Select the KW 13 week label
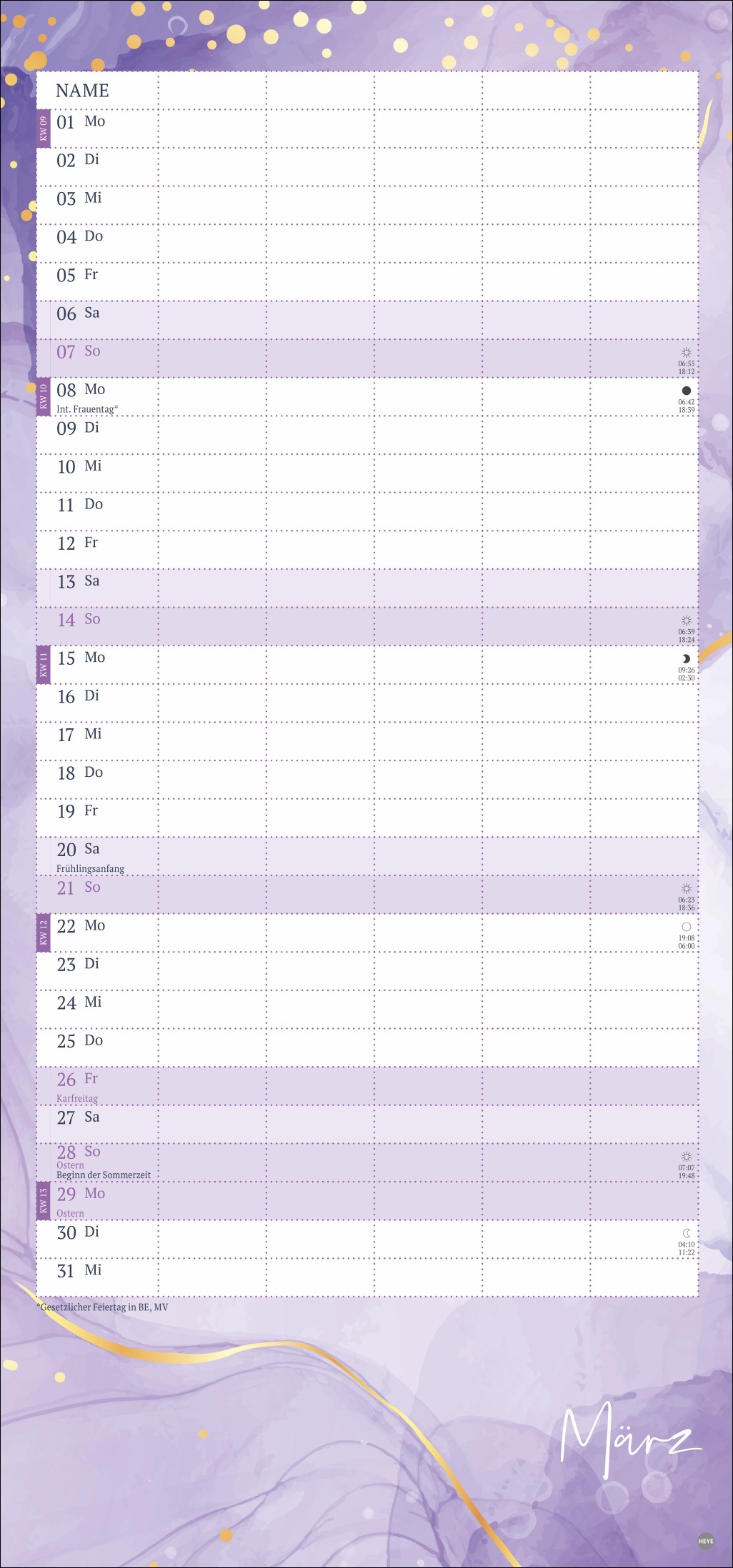 coord(43,1201)
